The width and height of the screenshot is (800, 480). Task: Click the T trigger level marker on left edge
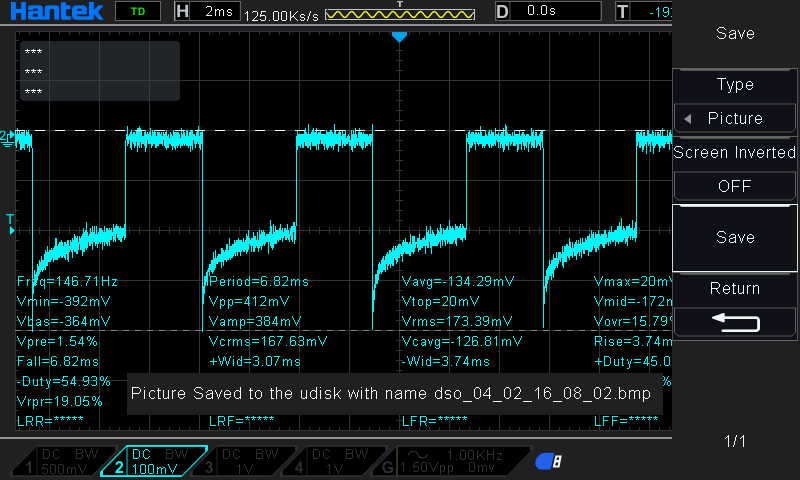tap(10, 221)
